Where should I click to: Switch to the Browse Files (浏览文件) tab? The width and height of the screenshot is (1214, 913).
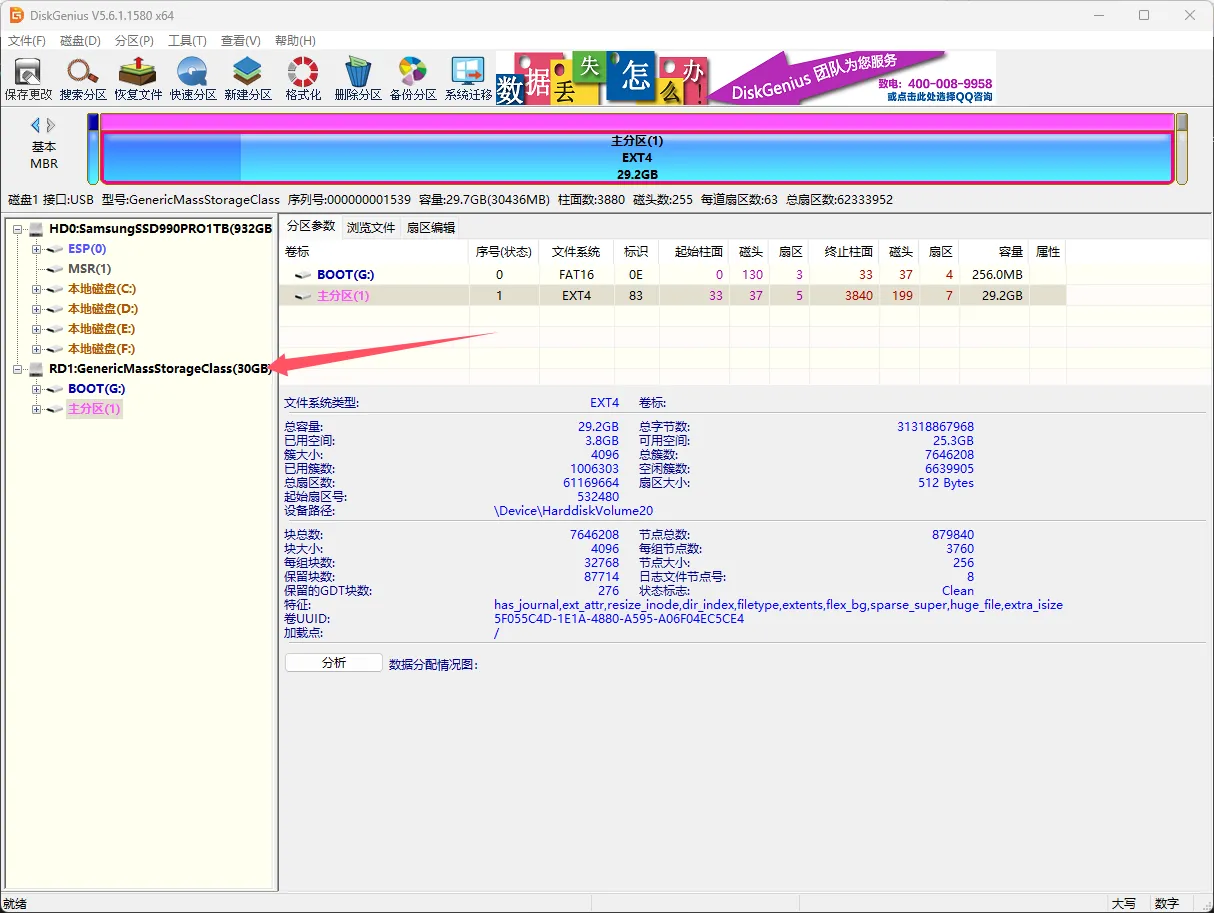[x=371, y=227]
